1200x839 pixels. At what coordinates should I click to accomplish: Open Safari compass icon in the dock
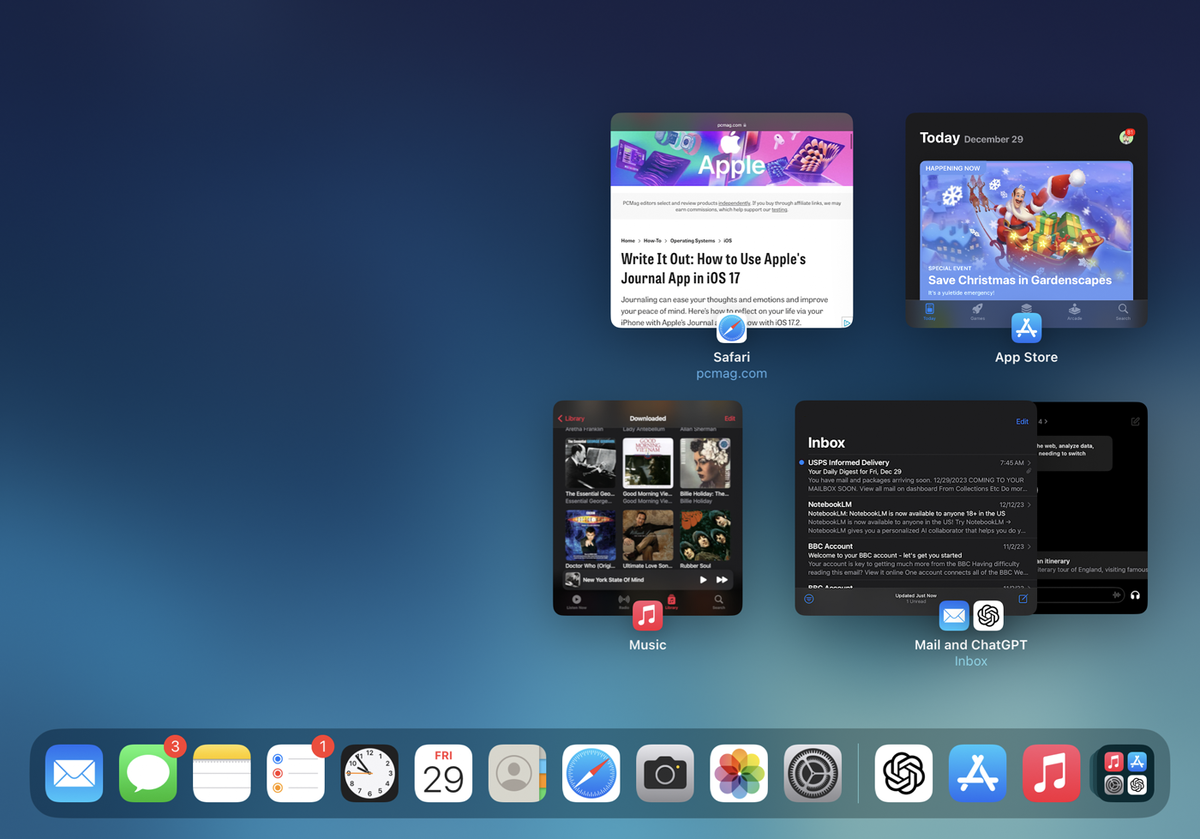click(x=591, y=773)
